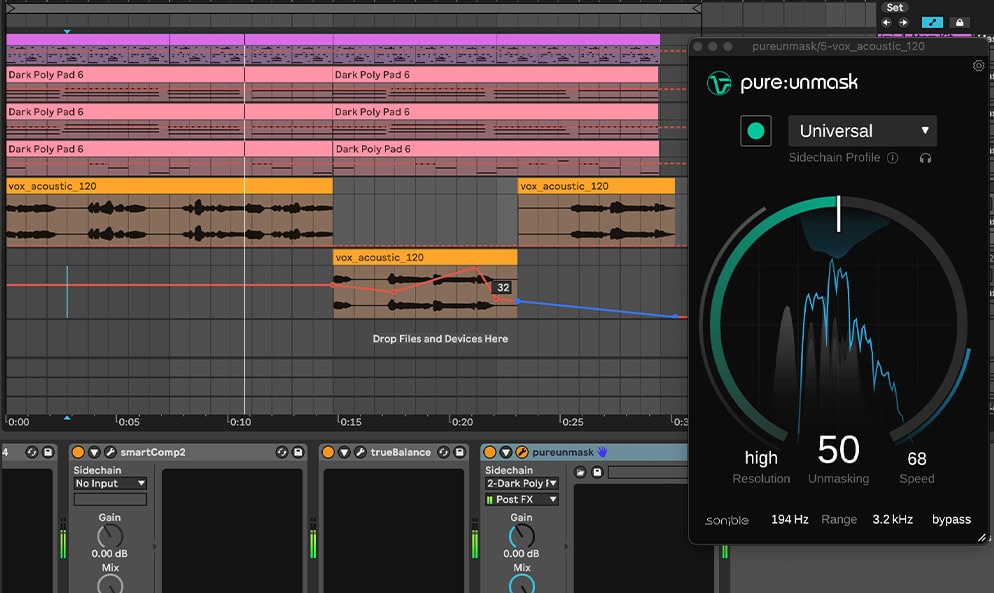This screenshot has width=994, height=593.
Task: Toggle sidechain headphone listen icon
Action: pos(925,158)
